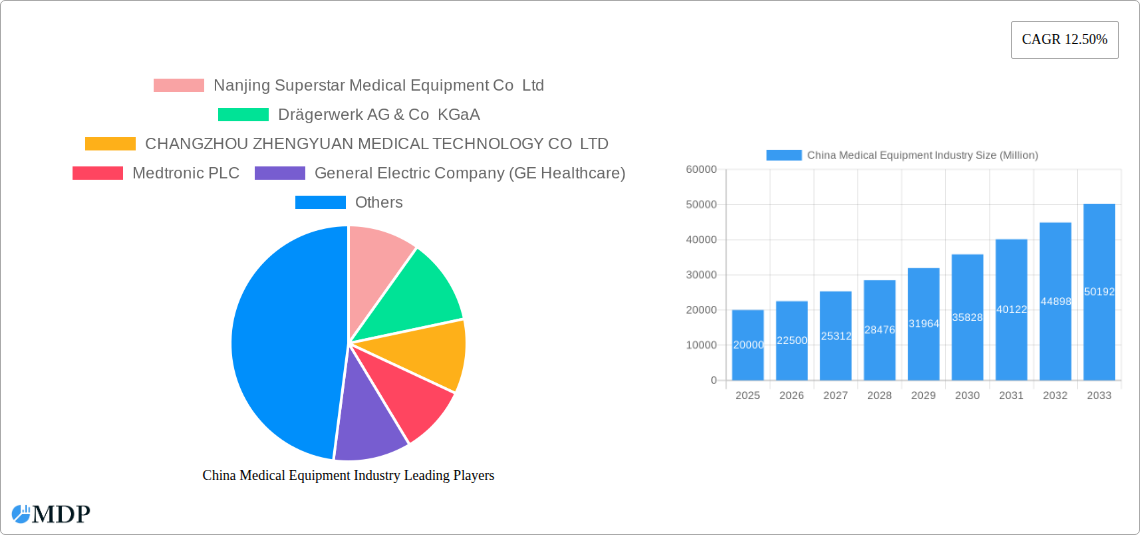The width and height of the screenshot is (1140, 535).
Task: Toggle Drägerwerk AG & Co KGaA legend swatch
Action: pyautogui.click(x=244, y=114)
